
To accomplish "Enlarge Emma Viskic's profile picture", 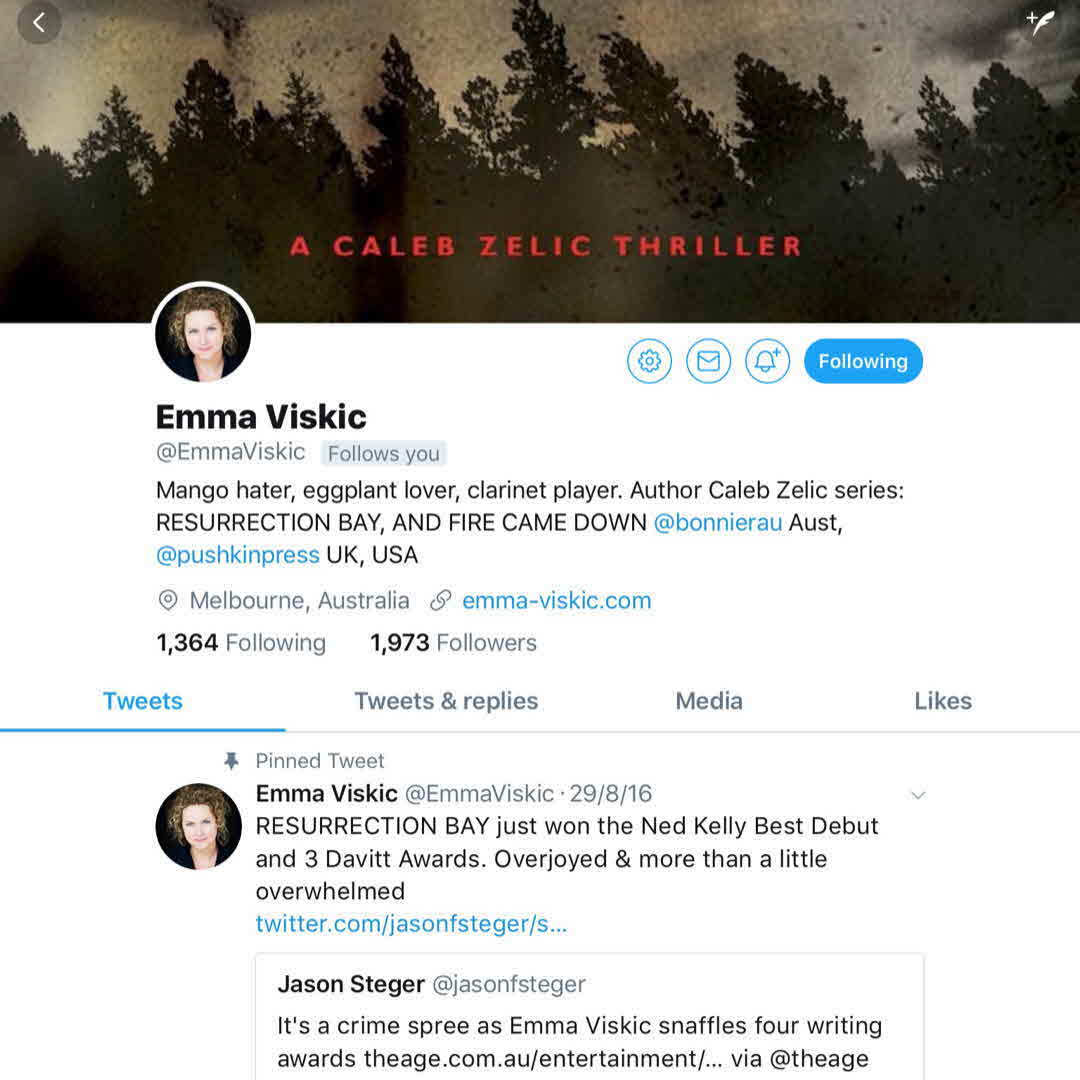I will 203,334.
